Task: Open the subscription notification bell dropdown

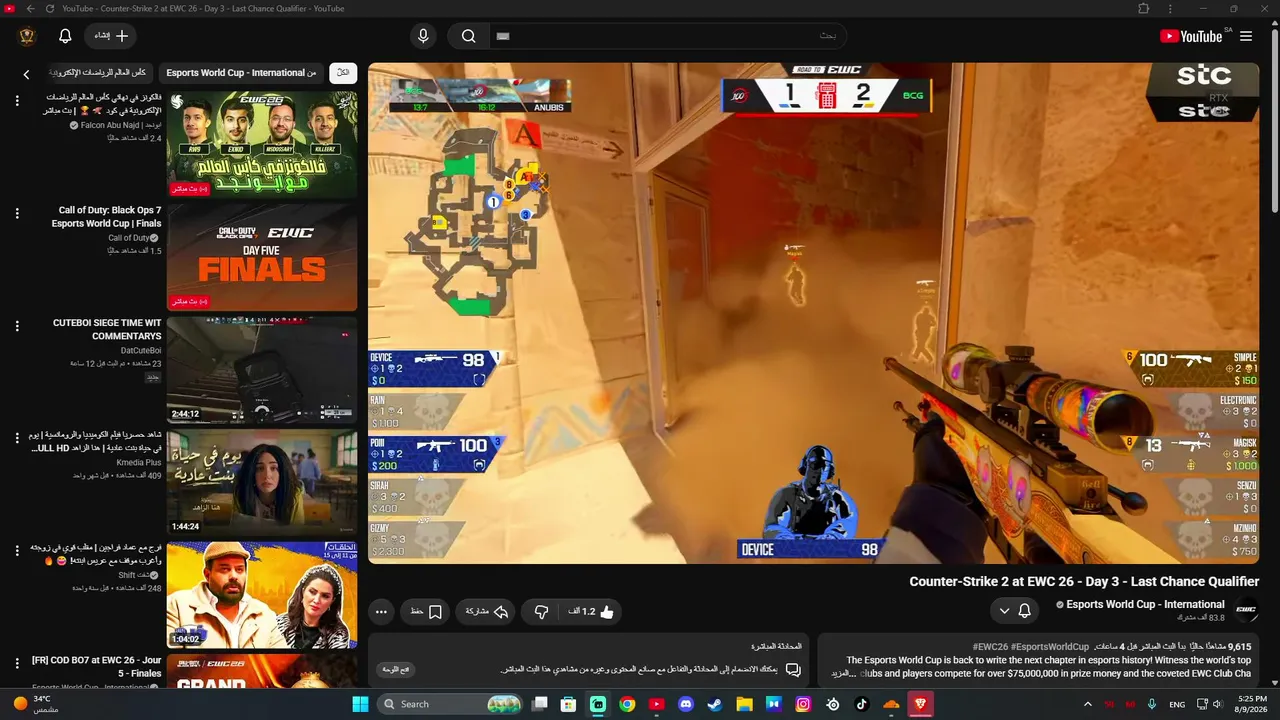Action: (1014, 610)
